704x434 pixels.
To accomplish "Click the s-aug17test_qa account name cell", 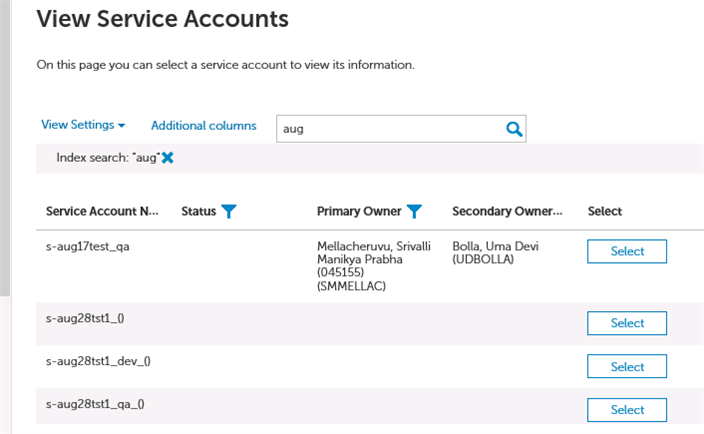I will tap(88, 246).
